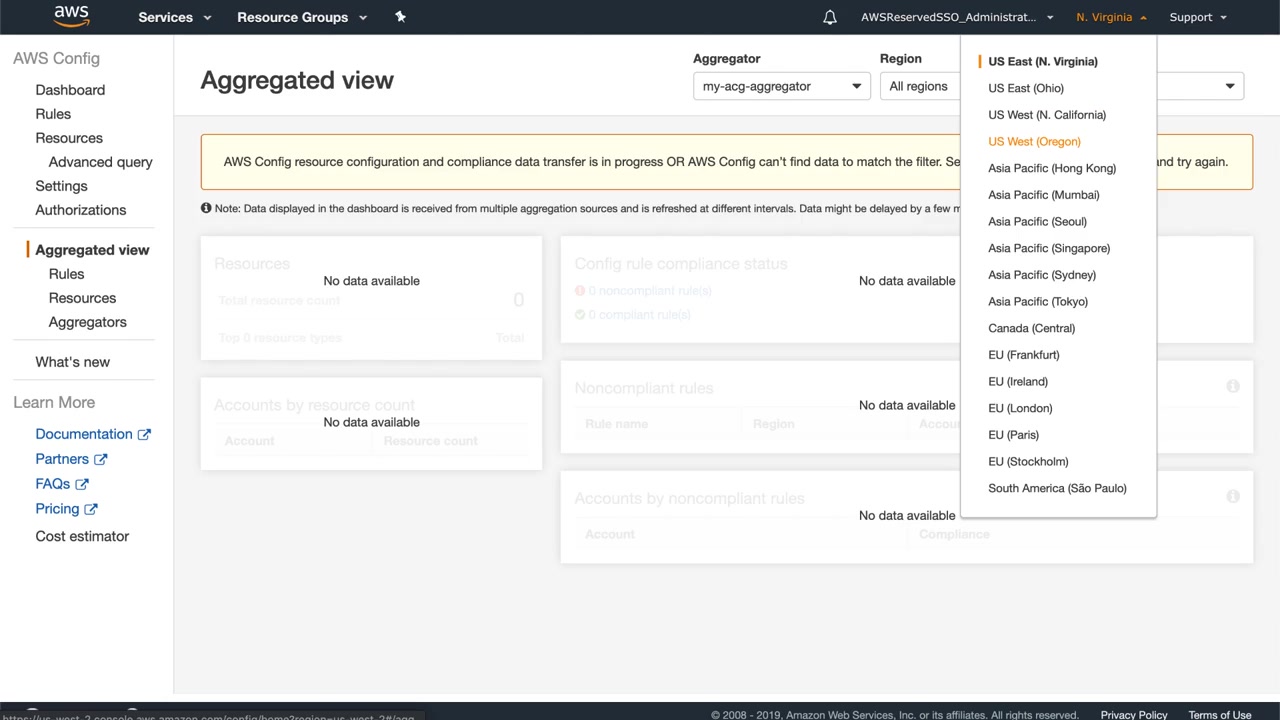
Task: Click info icon on Noncompliant rules panel
Action: [1233, 386]
